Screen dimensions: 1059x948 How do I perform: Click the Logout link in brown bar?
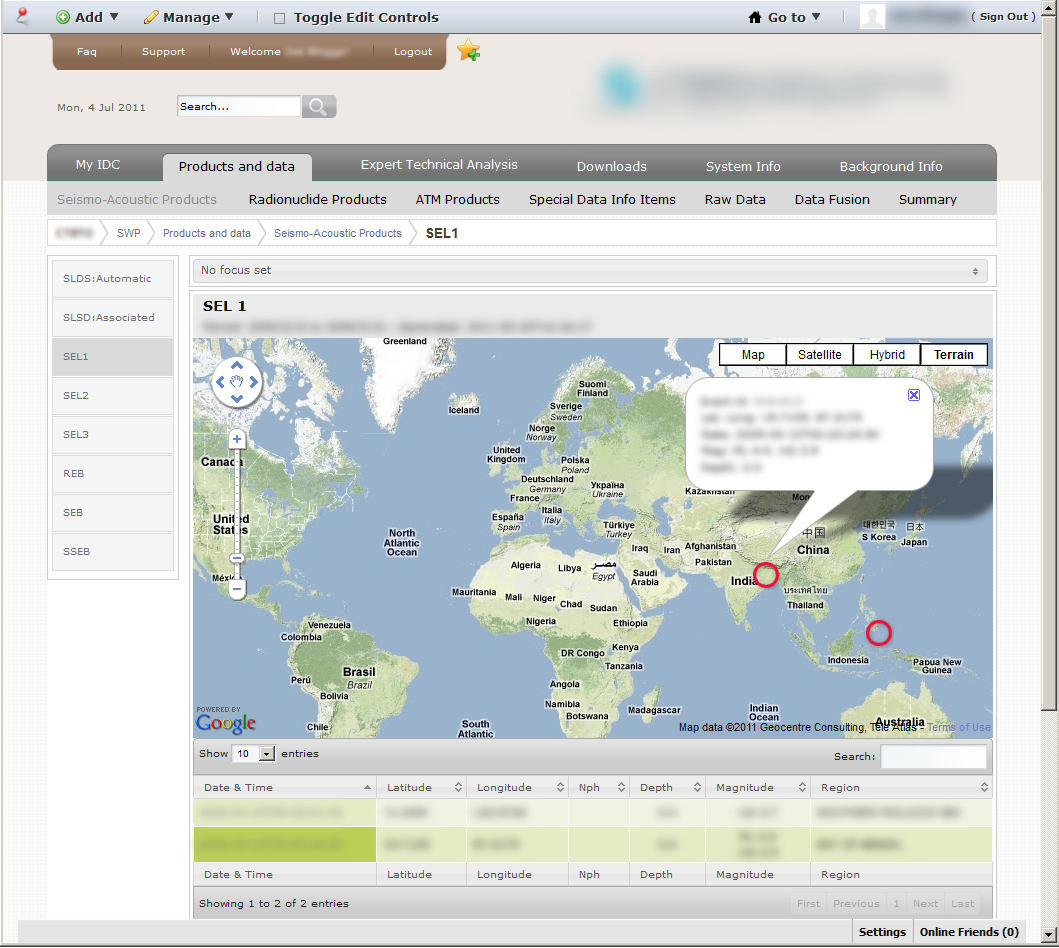pos(413,51)
